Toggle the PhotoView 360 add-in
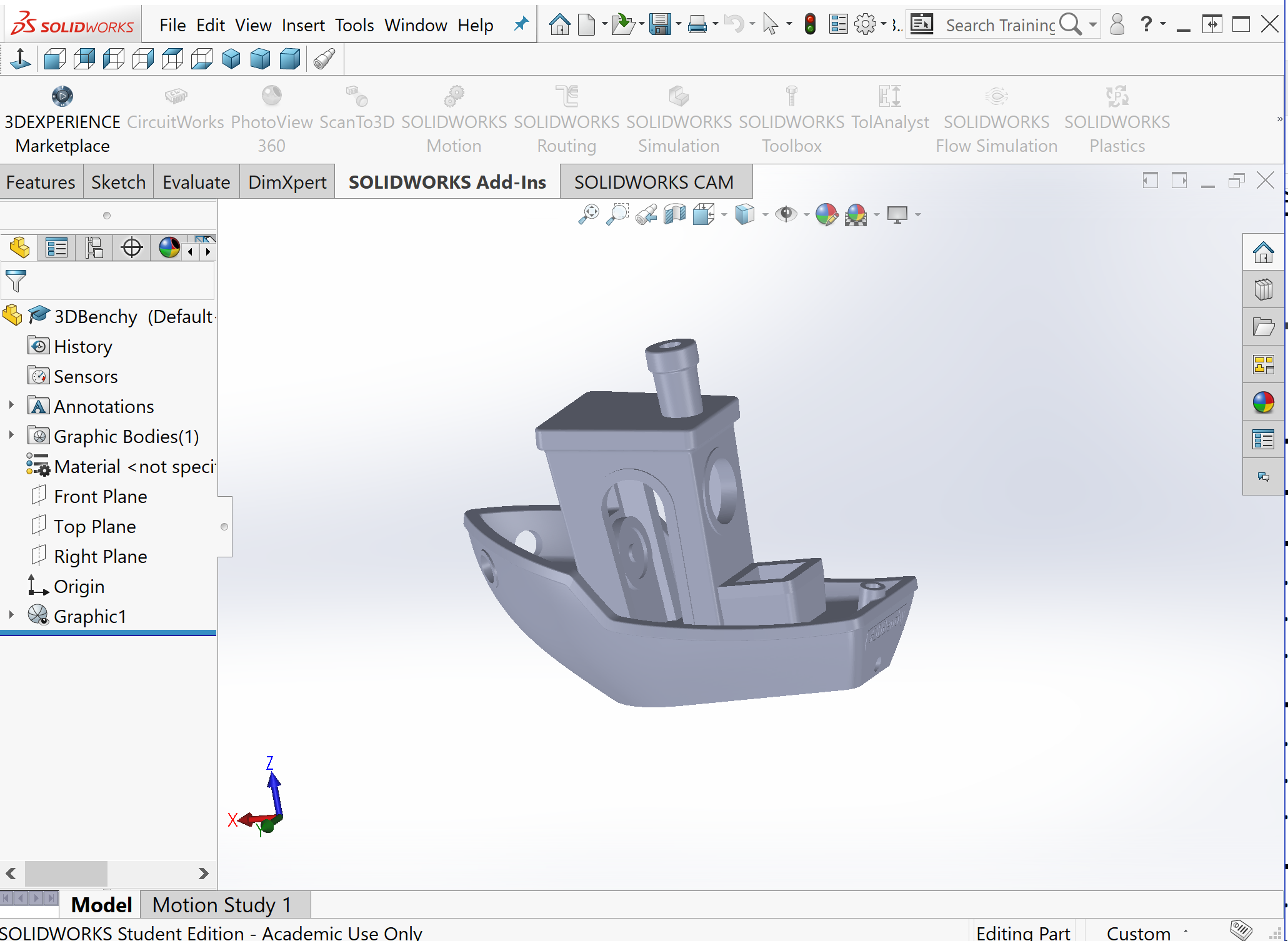Viewport: 1288px width, 941px height. pyautogui.click(x=272, y=120)
